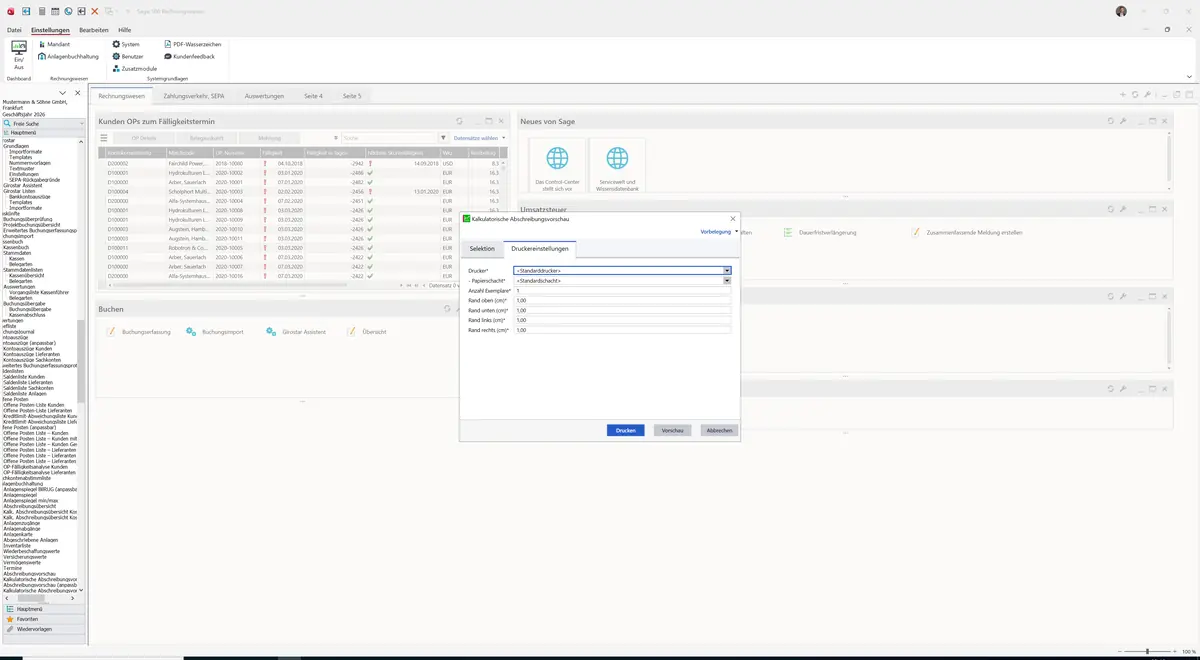Click Rand oben (cm) field
This screenshot has width=1200, height=660.
pos(622,300)
